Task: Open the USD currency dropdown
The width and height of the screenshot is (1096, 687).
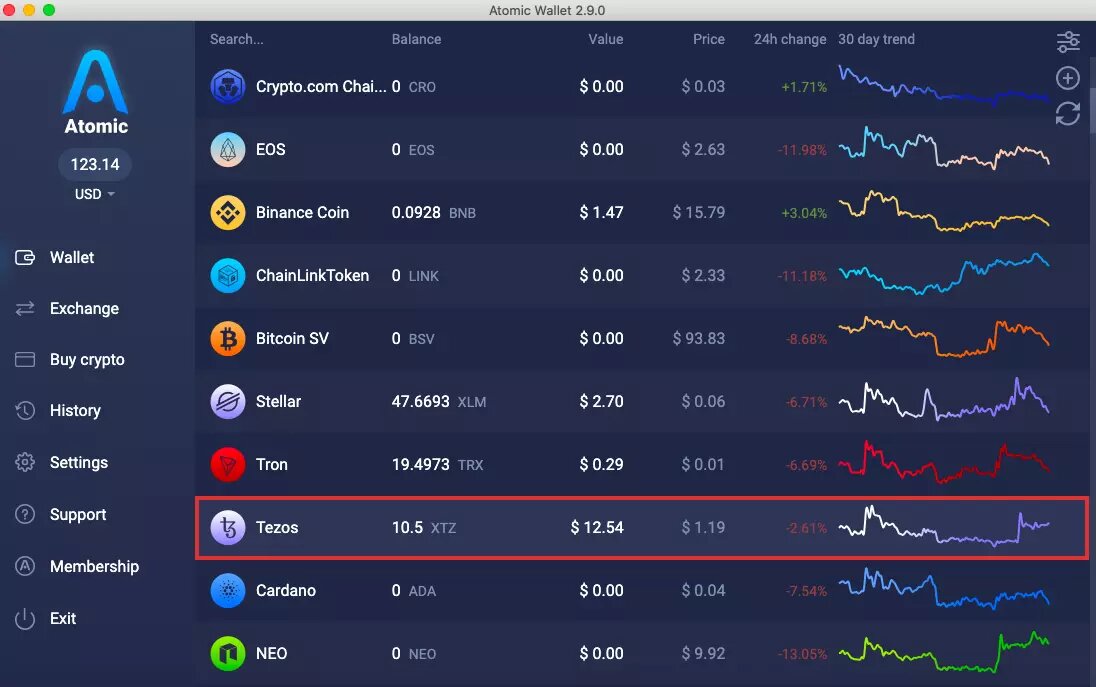Action: click(94, 194)
